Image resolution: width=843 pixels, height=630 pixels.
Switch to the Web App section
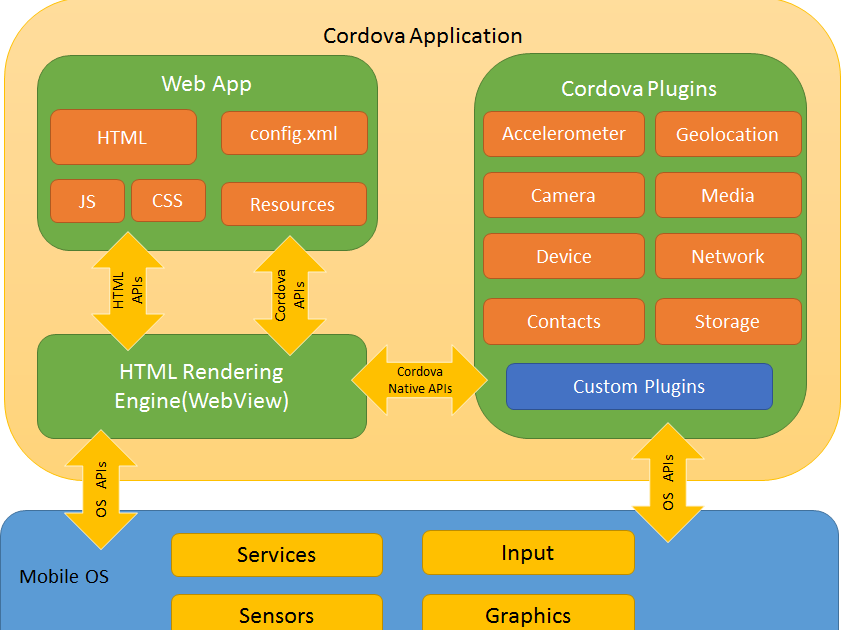pos(205,84)
